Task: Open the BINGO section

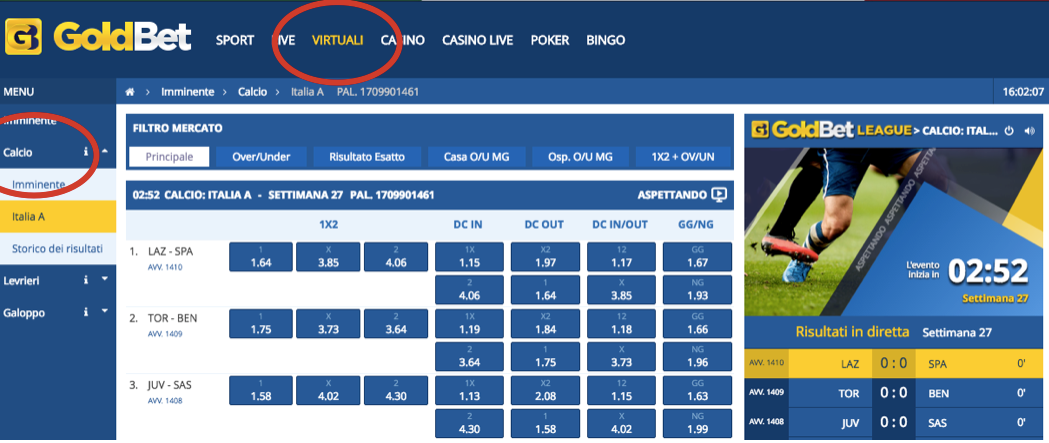Action: 605,40
